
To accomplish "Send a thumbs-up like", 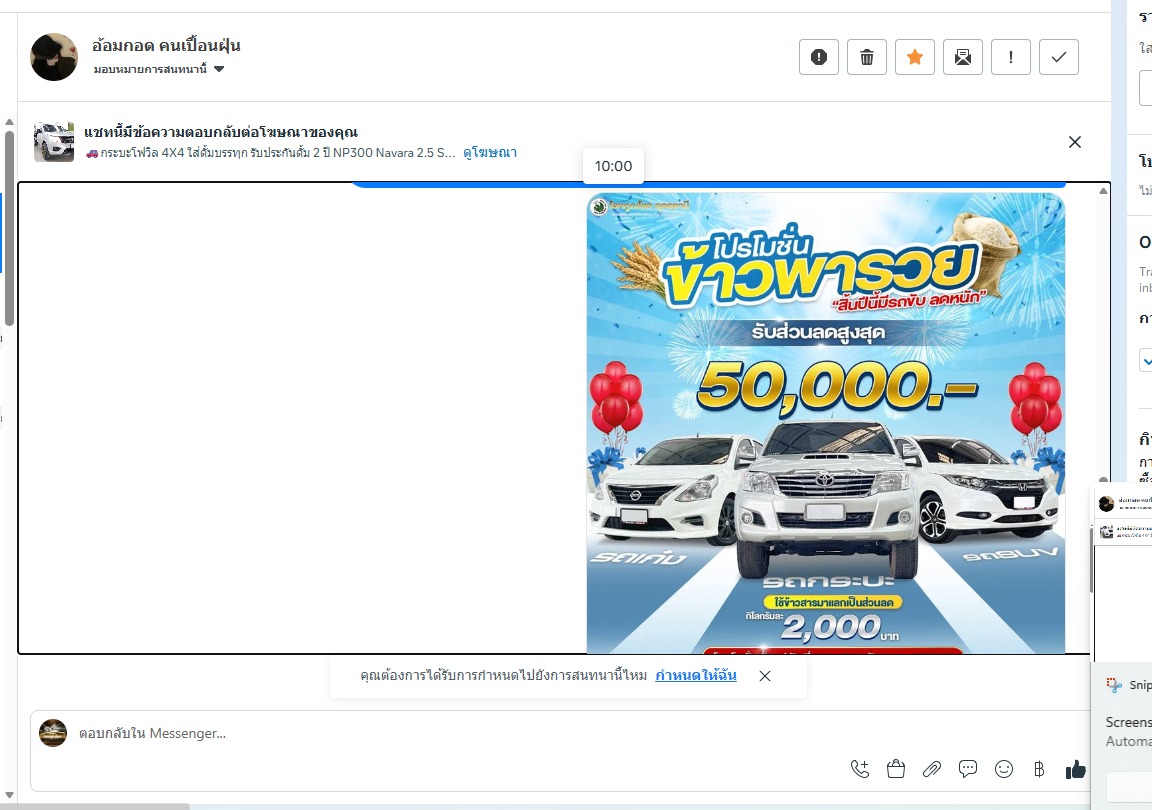I will point(1076,770).
